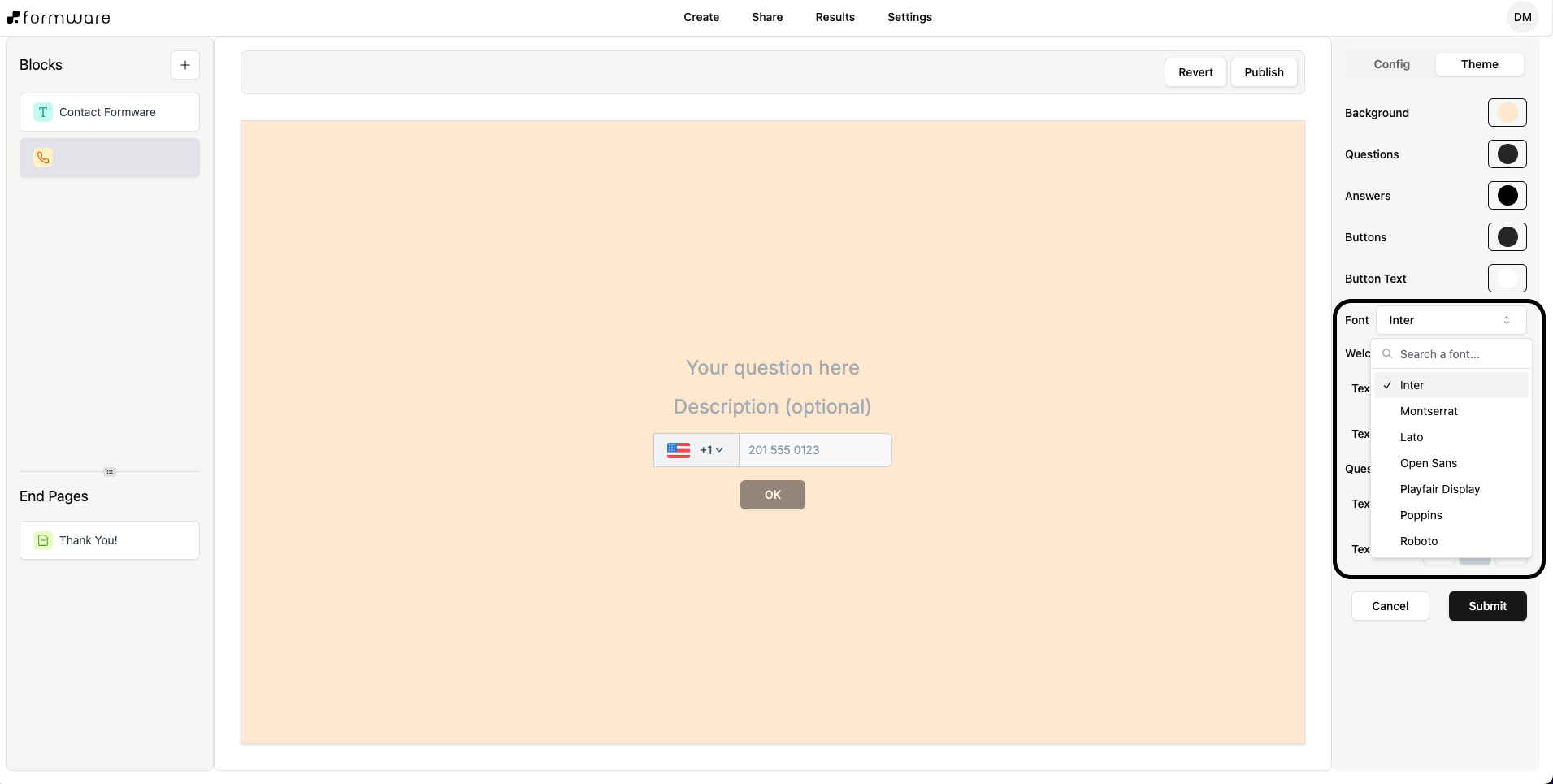Open the Share menu
The image size is (1553, 784).
pyautogui.click(x=767, y=17)
